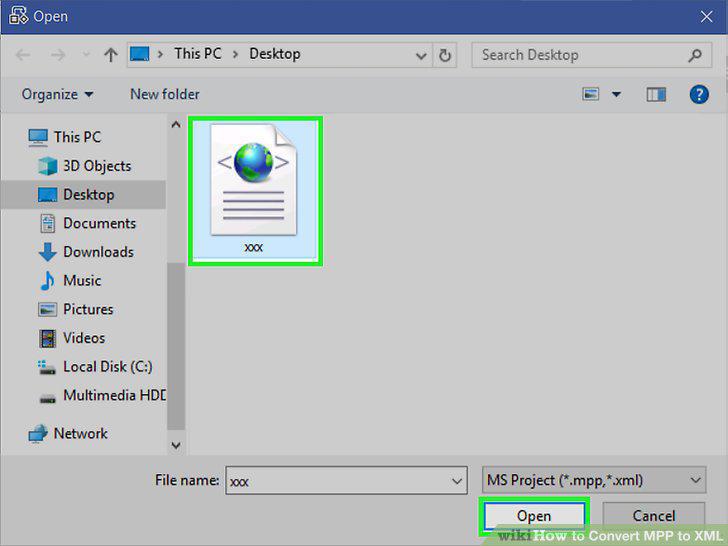The height and width of the screenshot is (546, 728).
Task: Click into the Search Desktop field
Action: click(592, 55)
